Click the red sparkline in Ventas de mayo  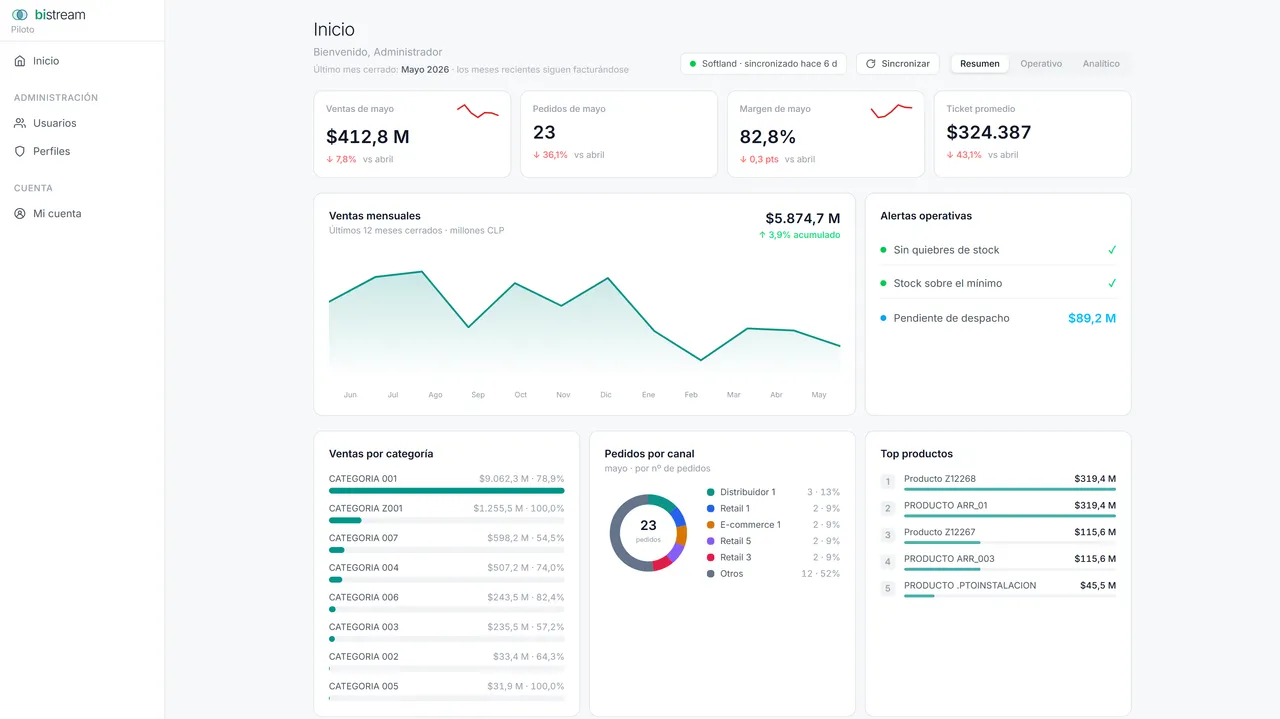tap(478, 111)
